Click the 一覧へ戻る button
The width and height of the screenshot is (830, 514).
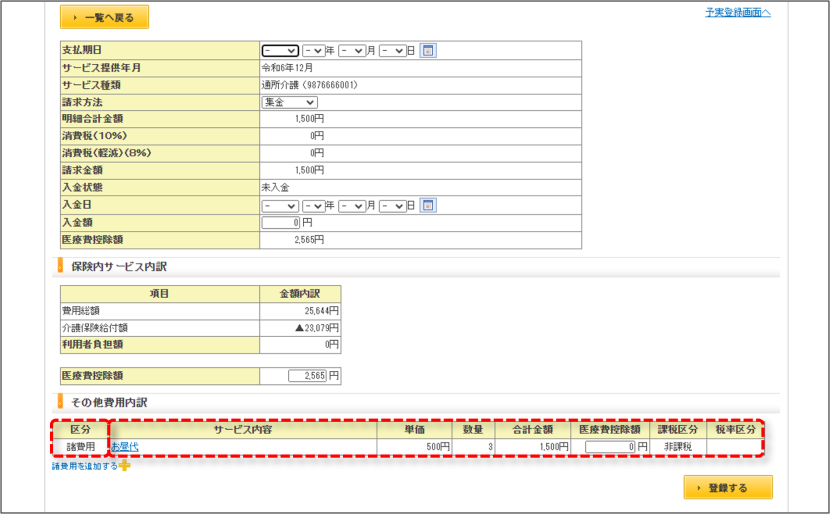tap(104, 17)
